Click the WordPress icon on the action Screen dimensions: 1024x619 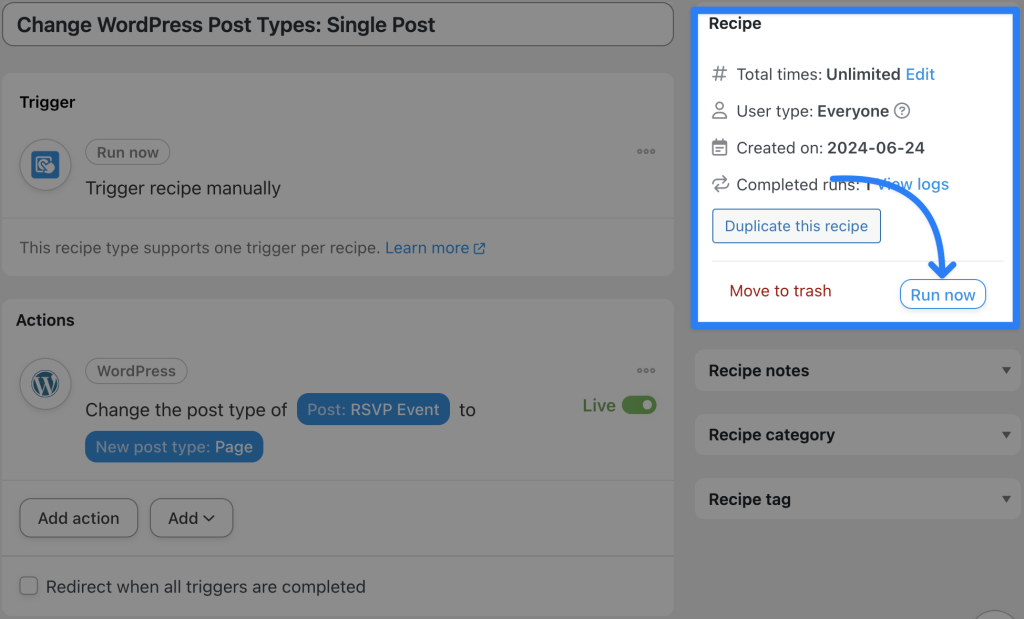(x=45, y=384)
